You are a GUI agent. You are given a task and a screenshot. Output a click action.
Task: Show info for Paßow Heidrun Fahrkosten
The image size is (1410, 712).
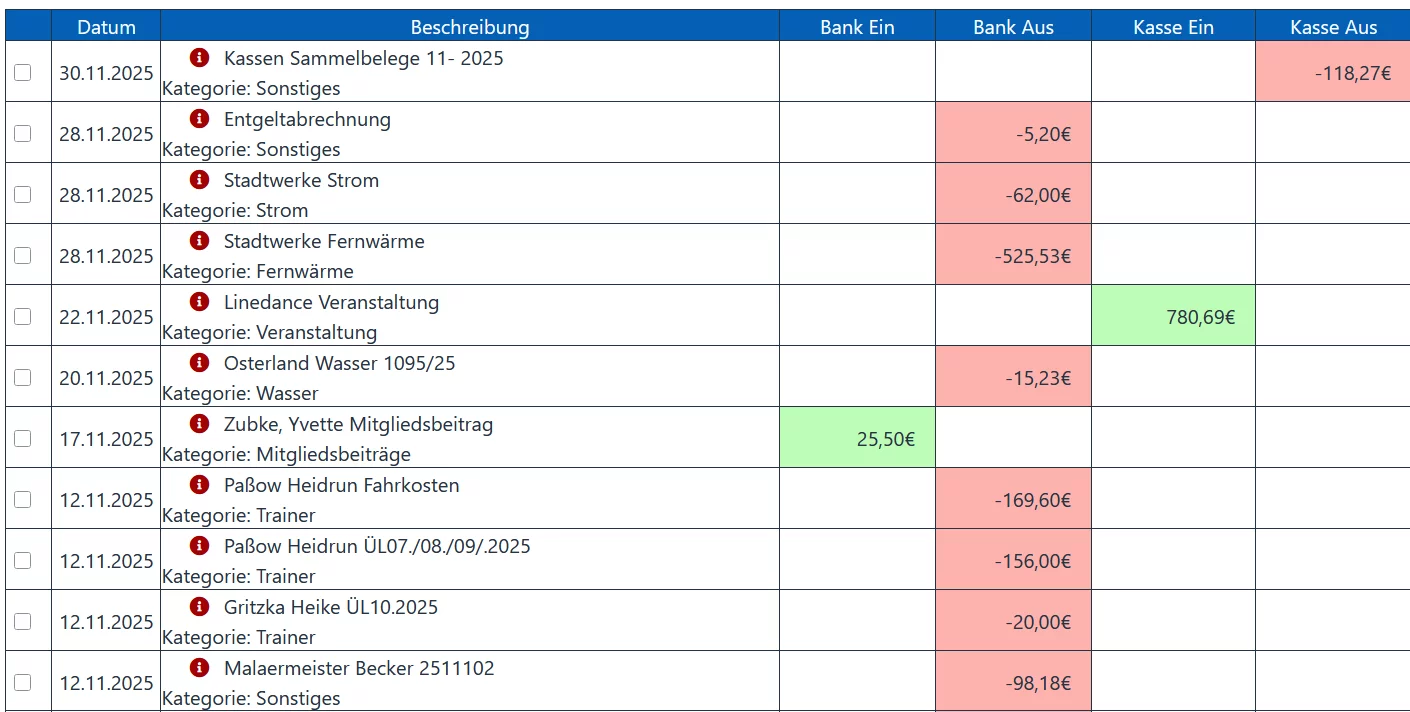[x=200, y=485]
